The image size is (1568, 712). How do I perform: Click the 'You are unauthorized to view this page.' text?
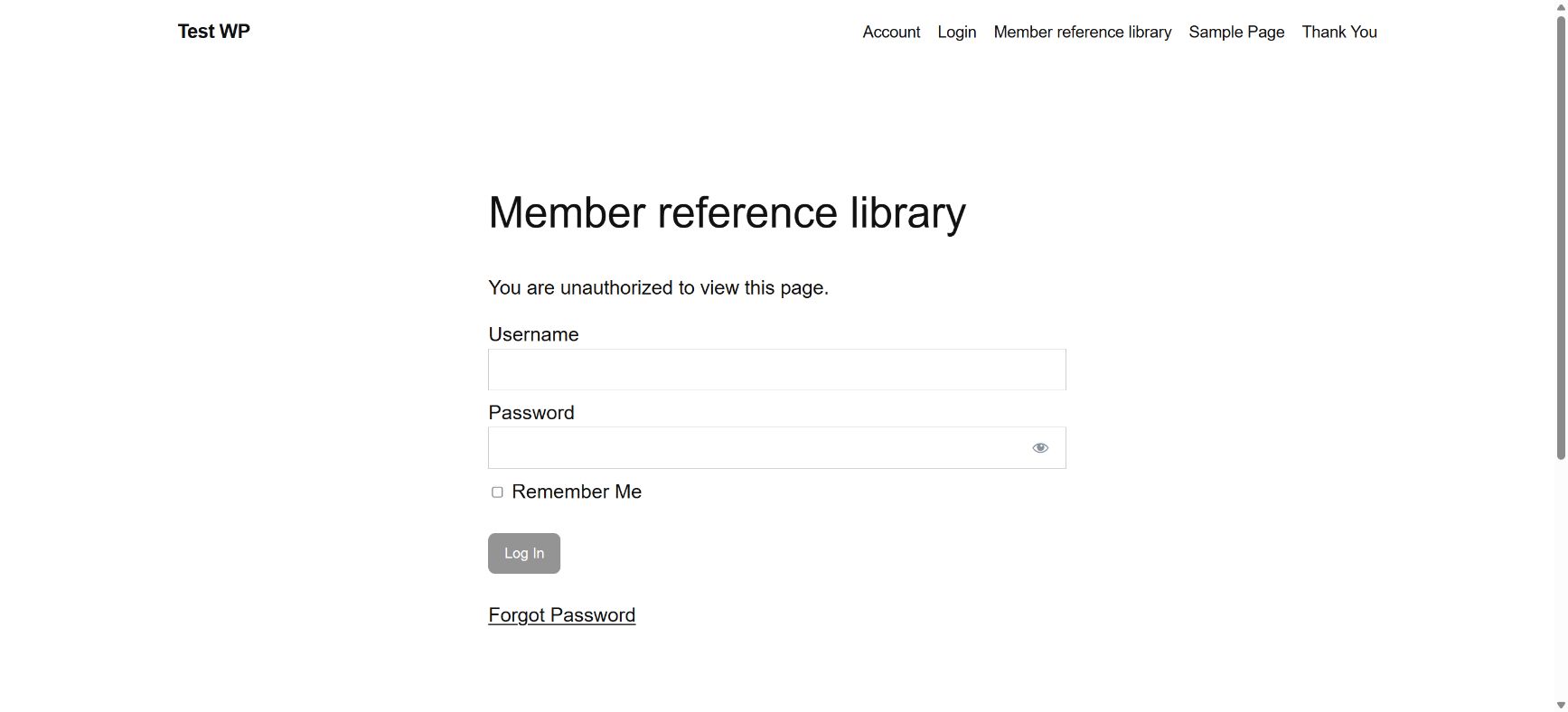click(x=659, y=287)
